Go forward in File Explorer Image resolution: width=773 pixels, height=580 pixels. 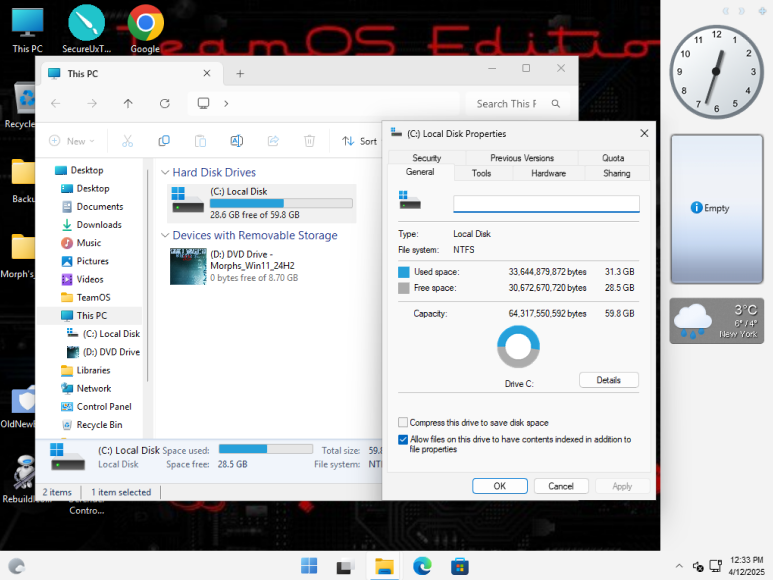coord(92,103)
